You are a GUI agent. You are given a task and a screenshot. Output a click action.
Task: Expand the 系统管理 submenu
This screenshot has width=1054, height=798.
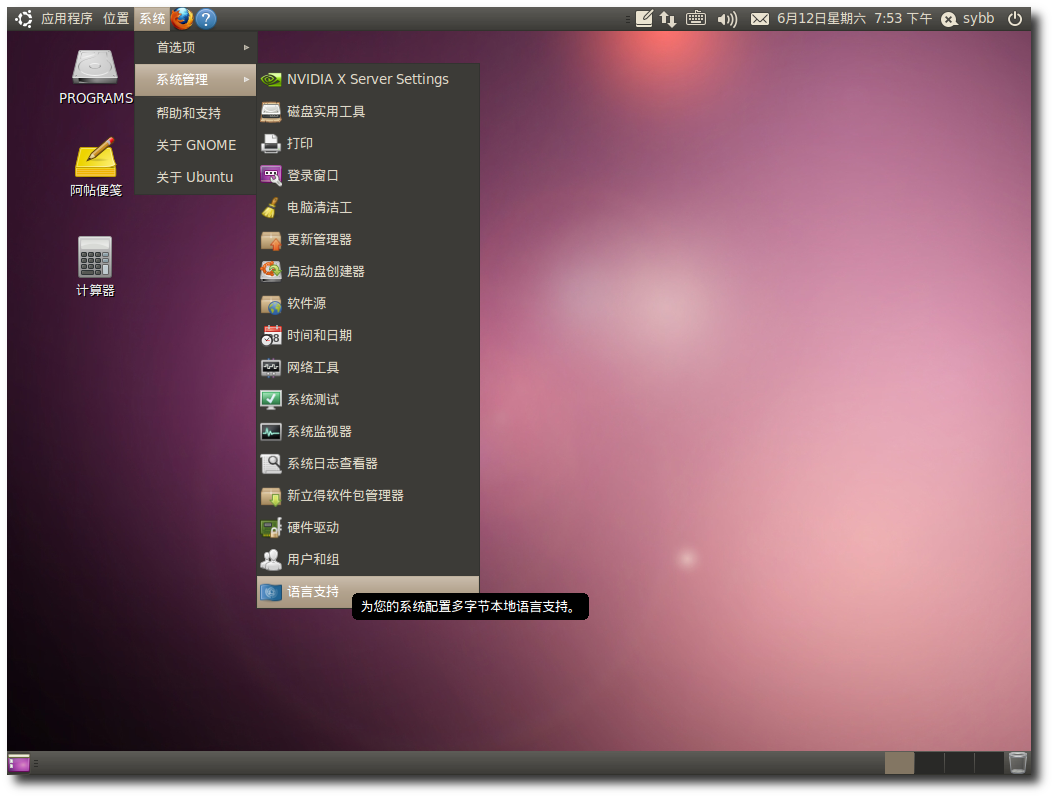(x=196, y=79)
